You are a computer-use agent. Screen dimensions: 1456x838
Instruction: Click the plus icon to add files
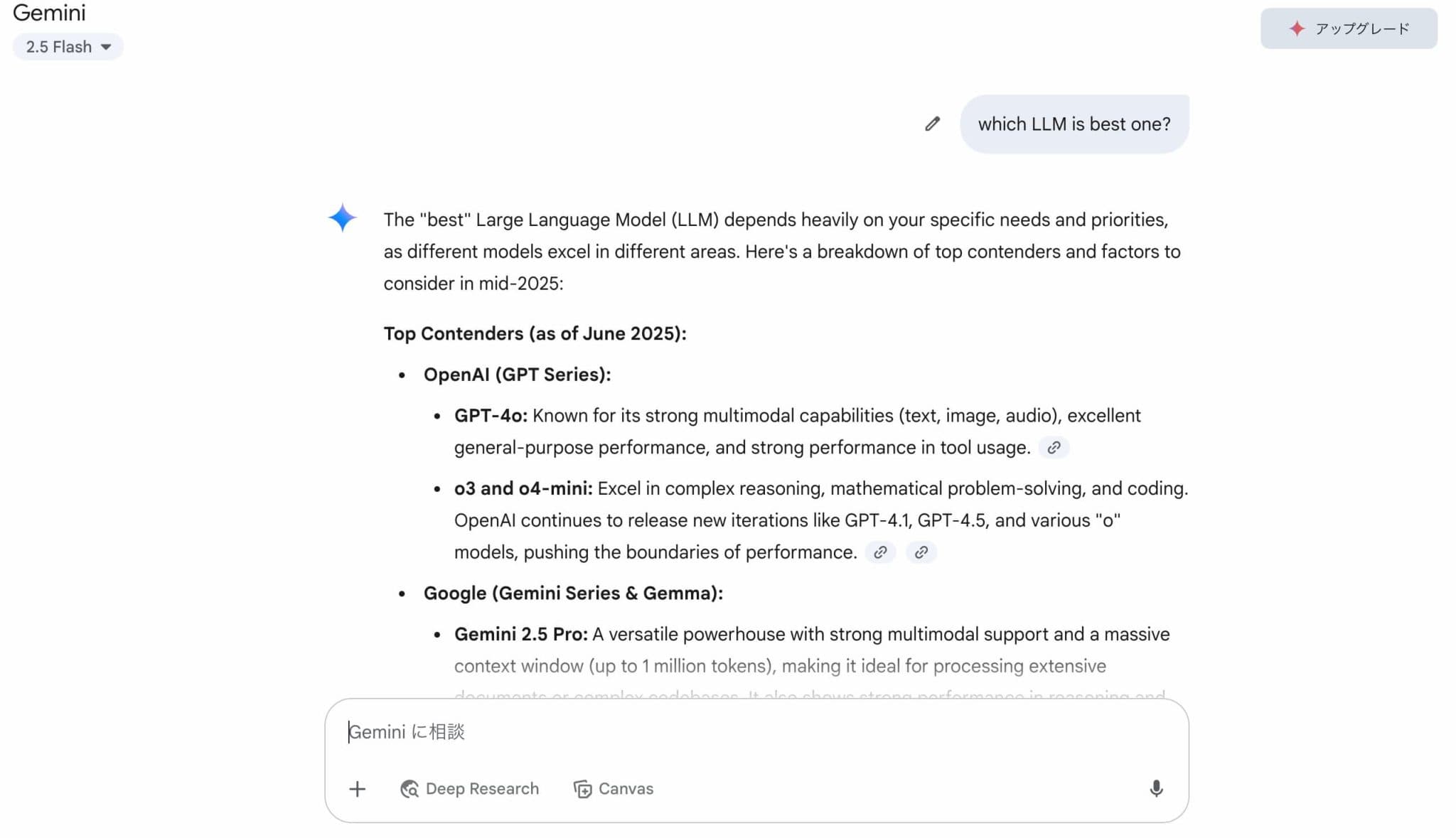point(357,789)
